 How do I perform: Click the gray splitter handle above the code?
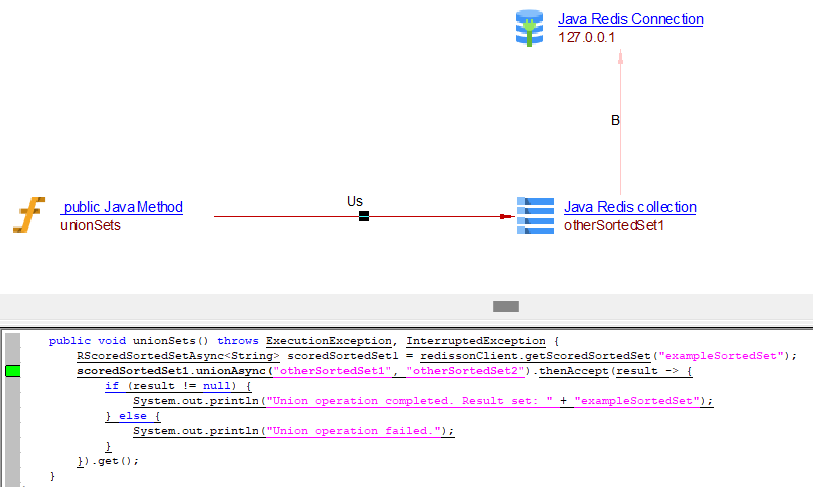[506, 306]
